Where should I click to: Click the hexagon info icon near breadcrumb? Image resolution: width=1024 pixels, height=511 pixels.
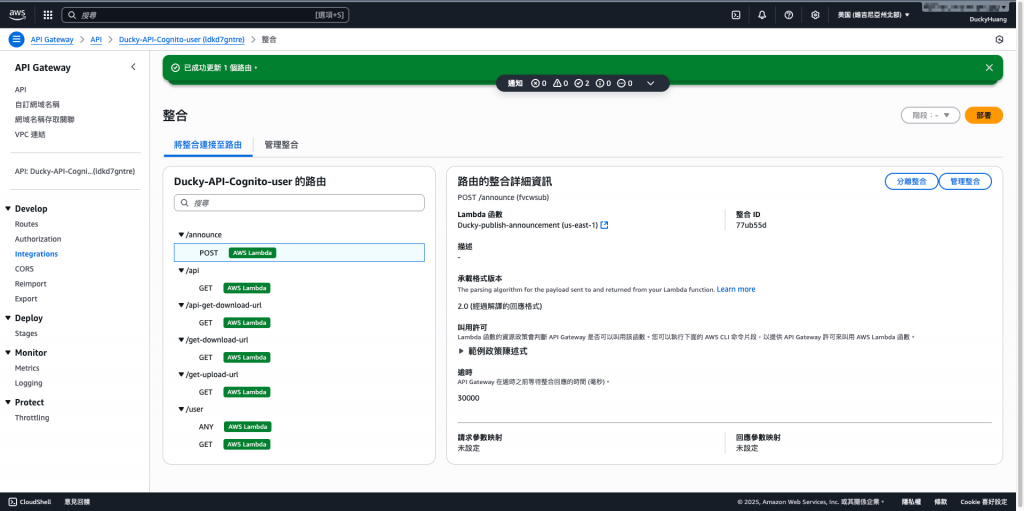(x=999, y=39)
